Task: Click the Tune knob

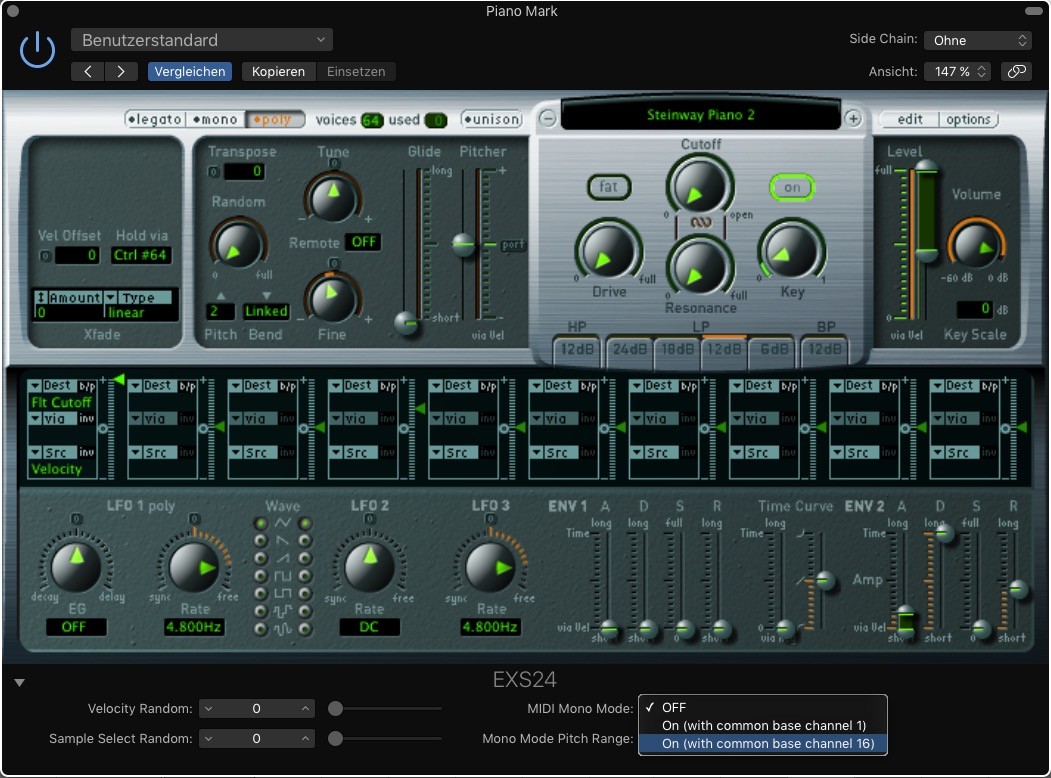Action: 332,197
